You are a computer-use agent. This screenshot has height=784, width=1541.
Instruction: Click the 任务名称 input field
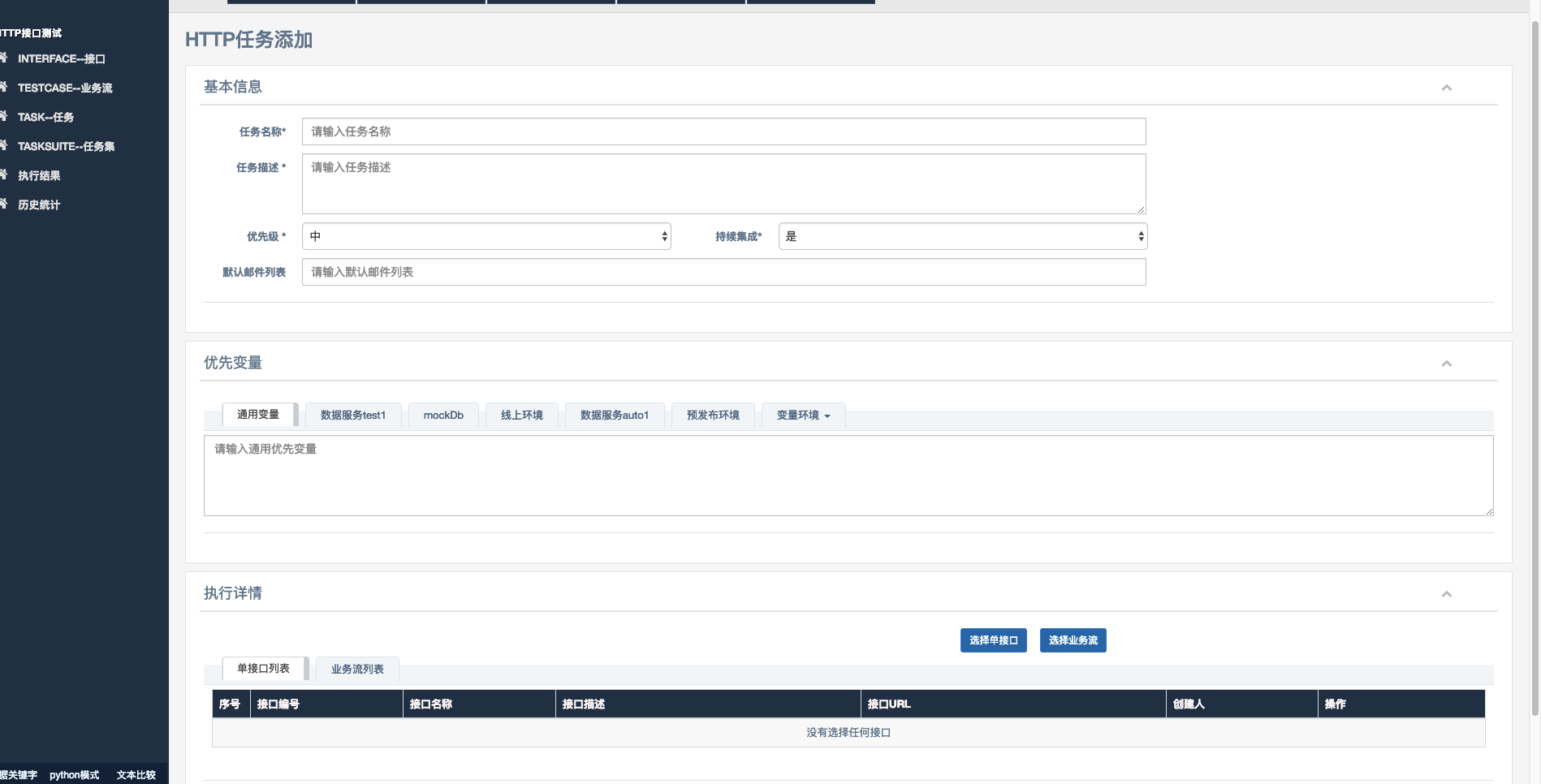(723, 131)
